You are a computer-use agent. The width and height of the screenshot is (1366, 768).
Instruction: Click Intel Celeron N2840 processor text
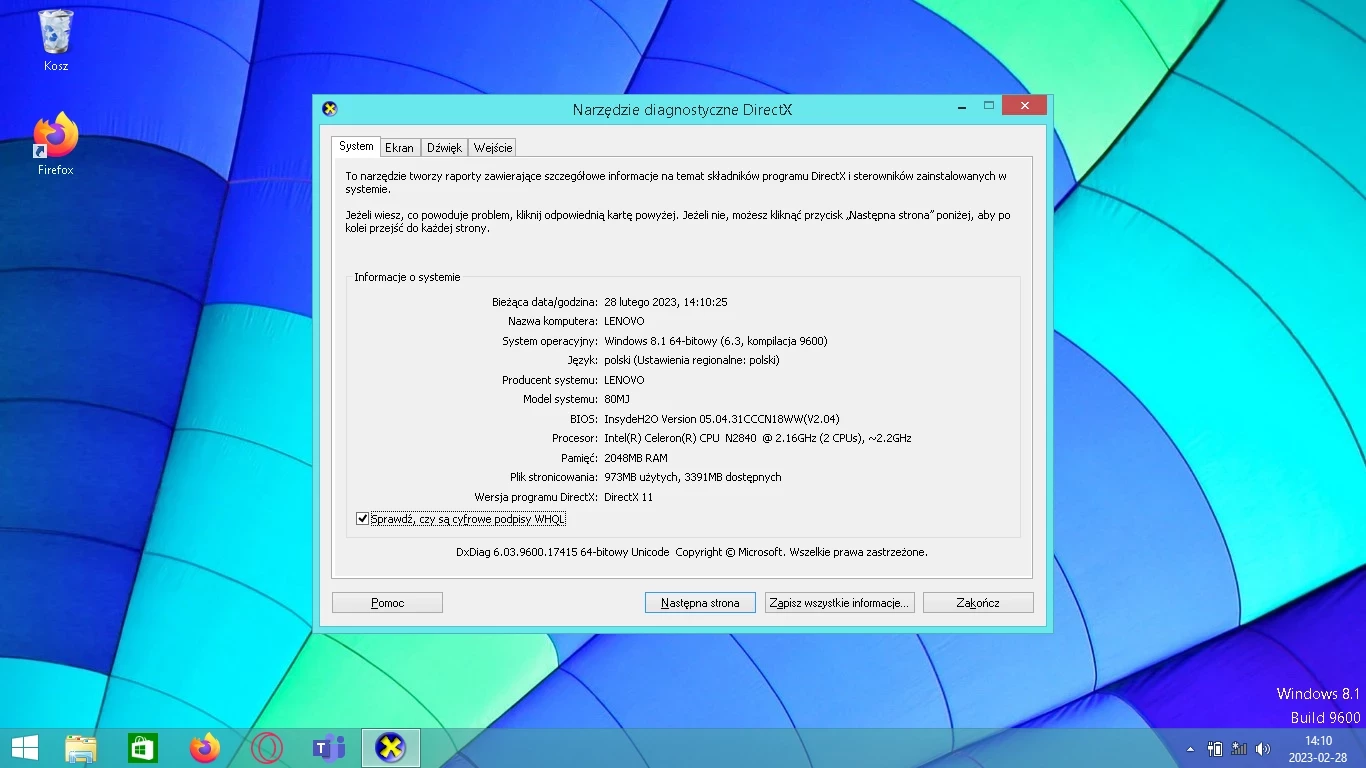758,438
